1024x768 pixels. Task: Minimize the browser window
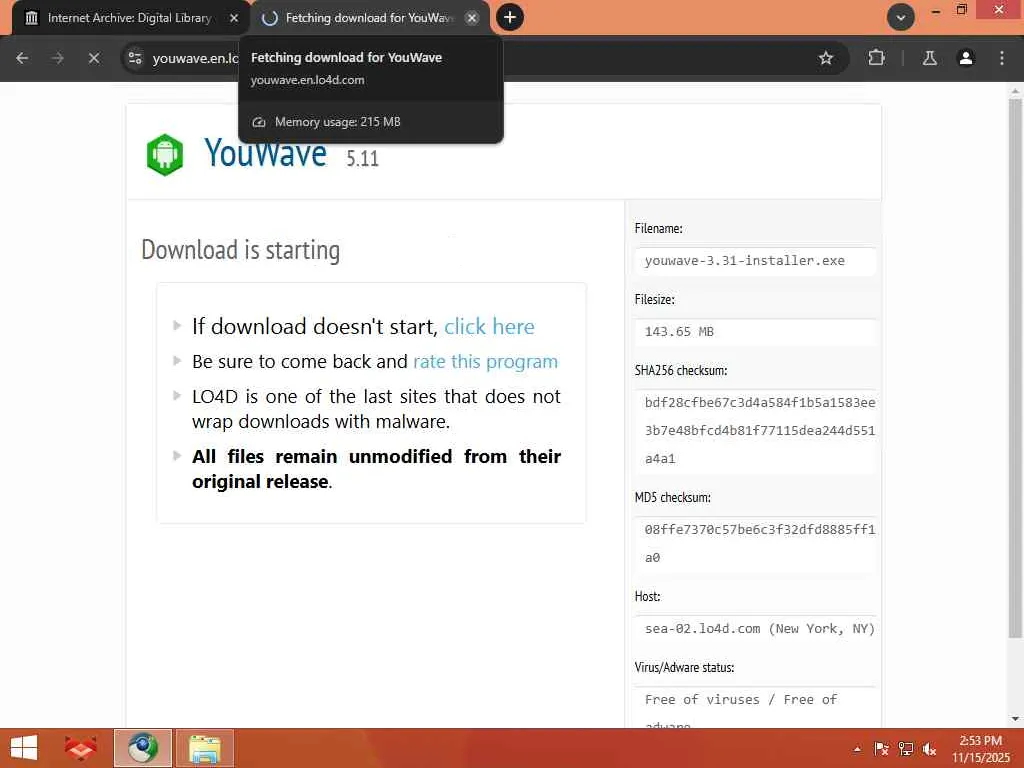point(936,10)
